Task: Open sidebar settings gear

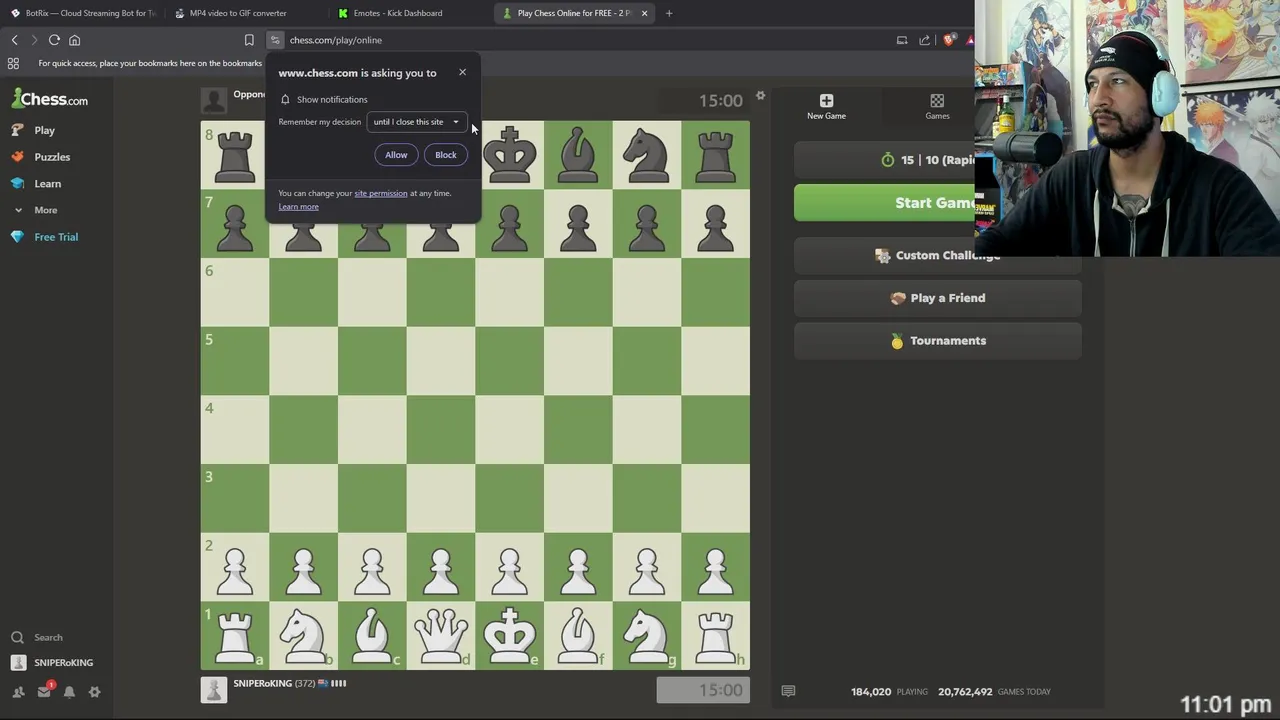Action: click(95, 692)
